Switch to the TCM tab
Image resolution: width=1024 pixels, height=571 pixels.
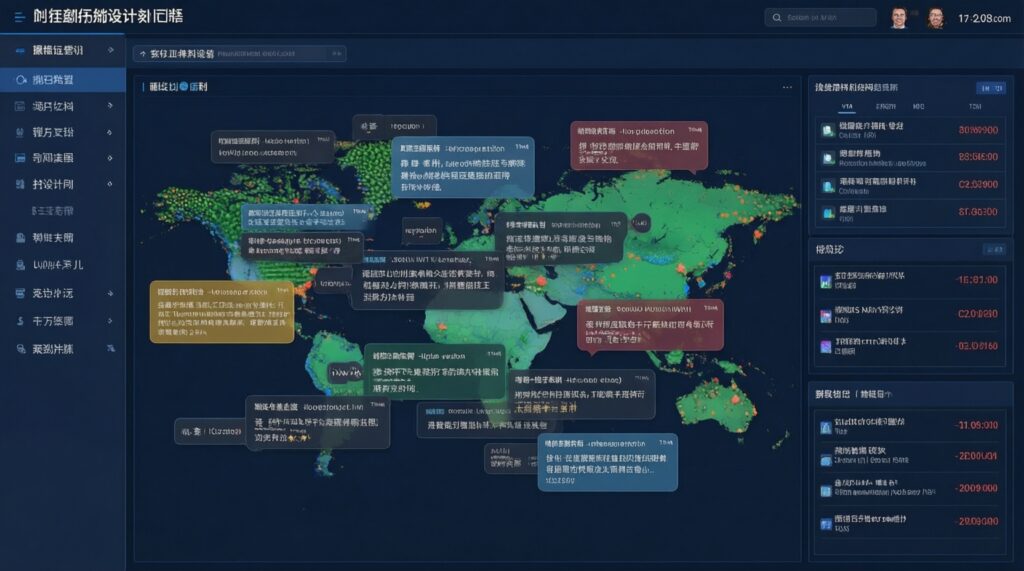pos(975,106)
